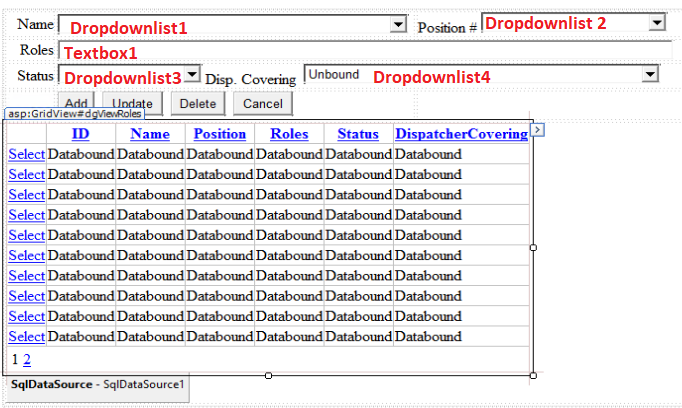Sort grid by Name column header

point(150,134)
